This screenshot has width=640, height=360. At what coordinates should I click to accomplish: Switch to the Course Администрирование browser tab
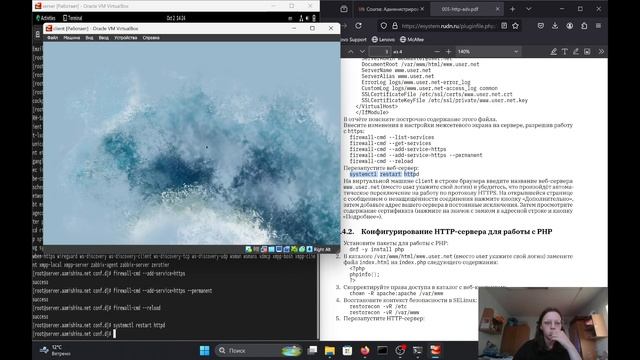point(391,9)
